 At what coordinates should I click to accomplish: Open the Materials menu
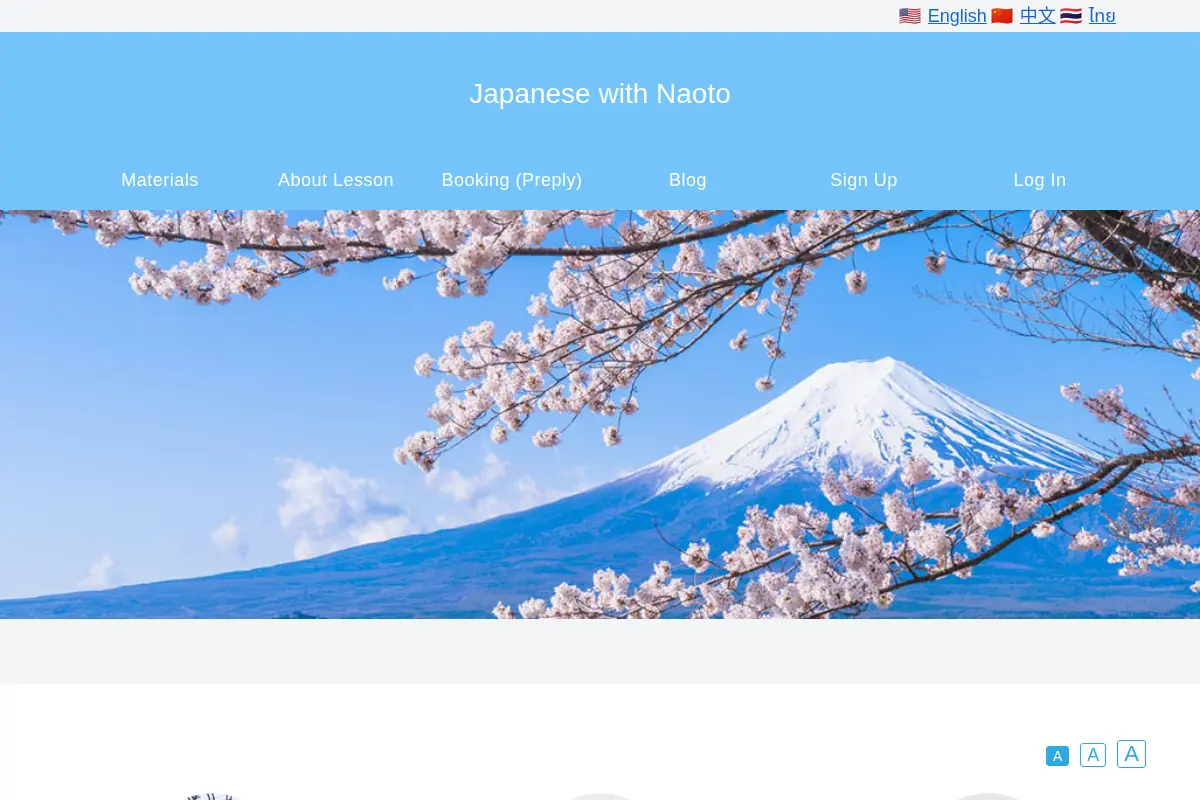click(x=160, y=180)
